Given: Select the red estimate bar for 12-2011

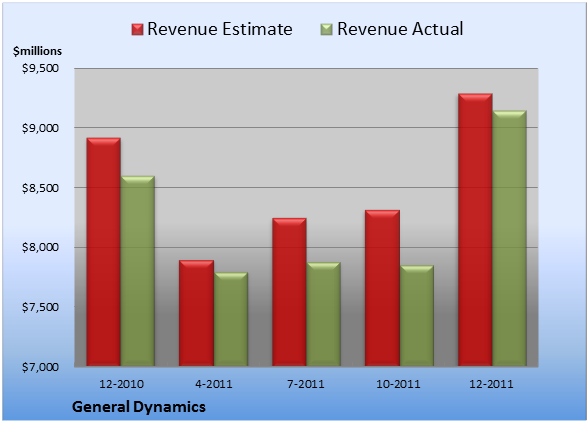Looking at the screenshot, I should (x=475, y=230).
